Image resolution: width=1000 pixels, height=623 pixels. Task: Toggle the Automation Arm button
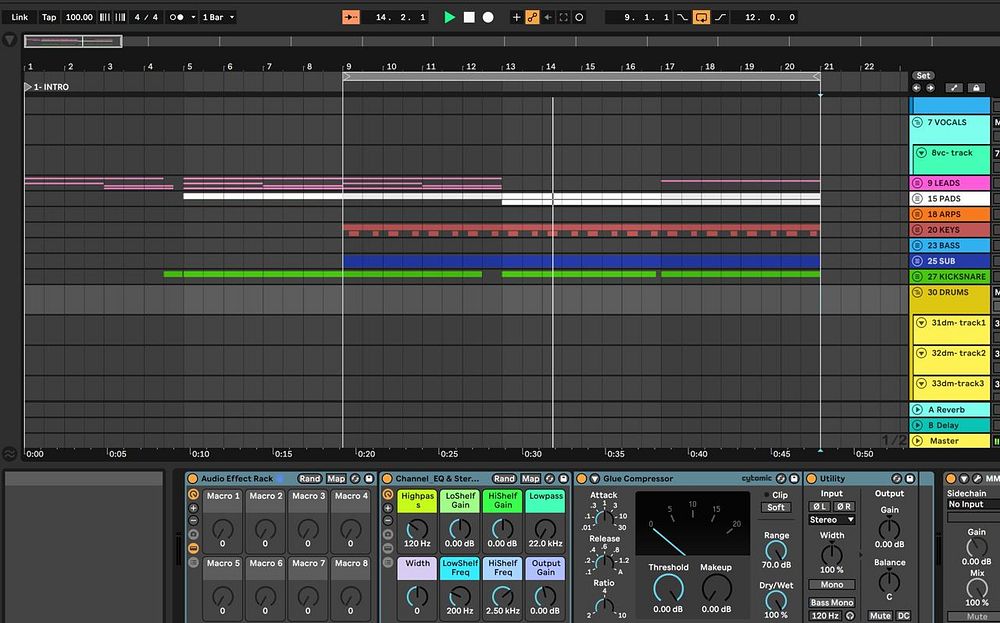click(534, 17)
